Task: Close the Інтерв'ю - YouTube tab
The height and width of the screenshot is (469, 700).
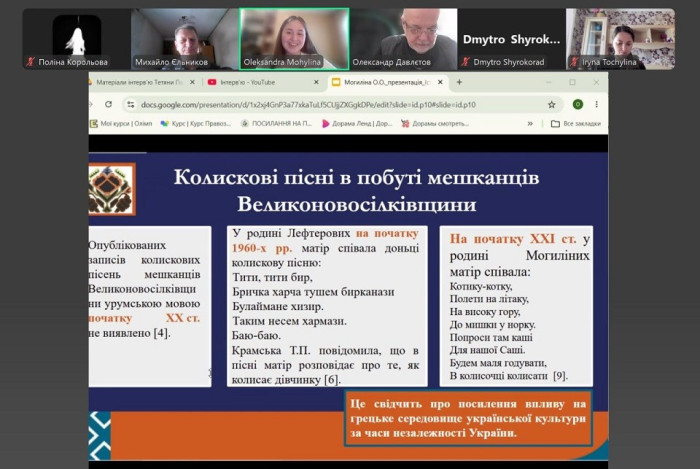Action: click(316, 82)
